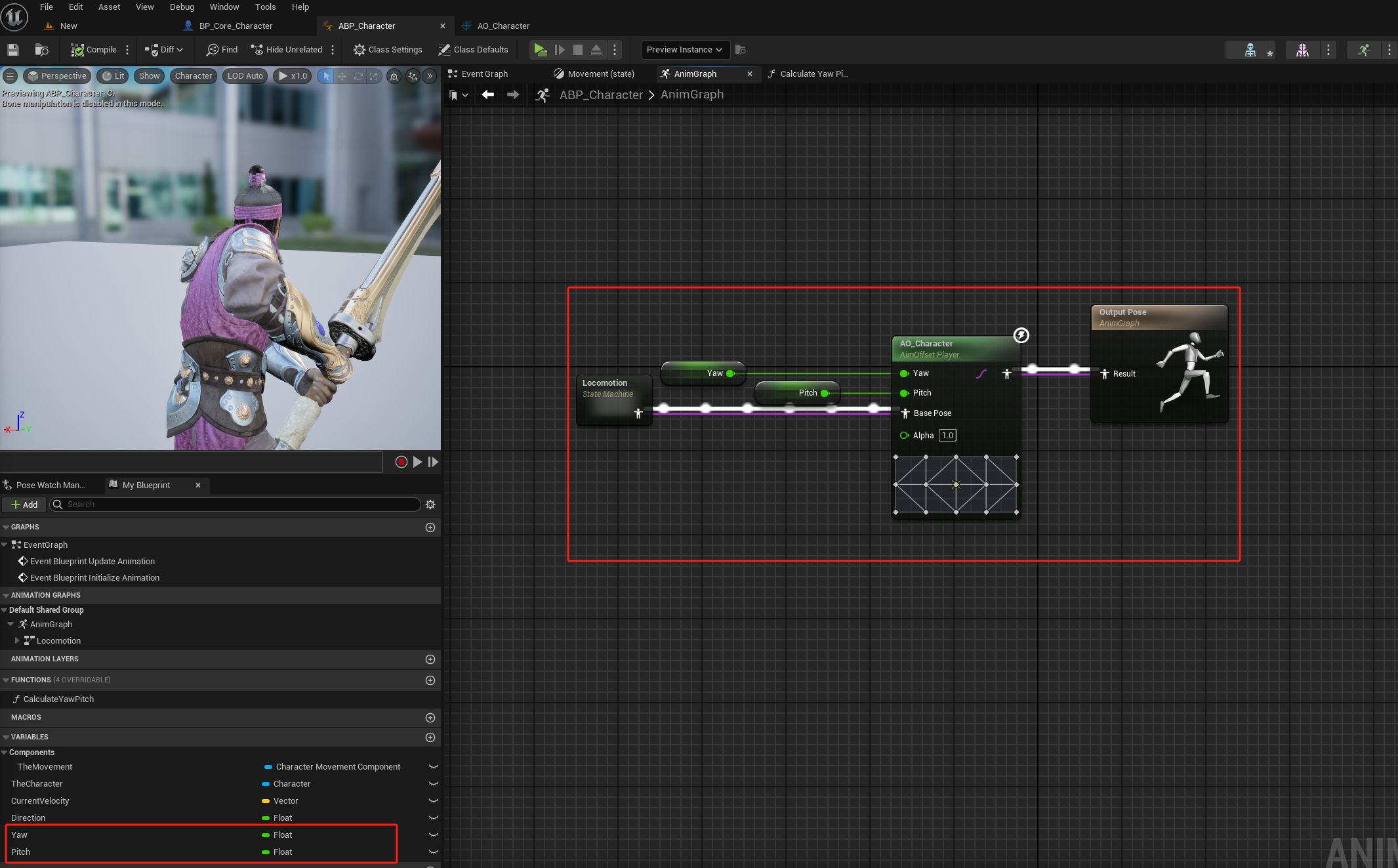Open the My Blueprint settings gear
This screenshot has height=868, width=1398.
430,505
